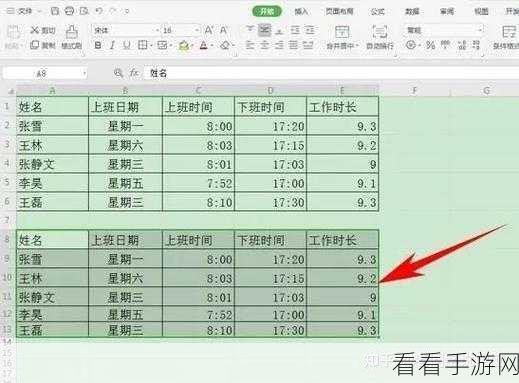
Task: Click the magnifier icon in formula bar
Action: coord(118,73)
